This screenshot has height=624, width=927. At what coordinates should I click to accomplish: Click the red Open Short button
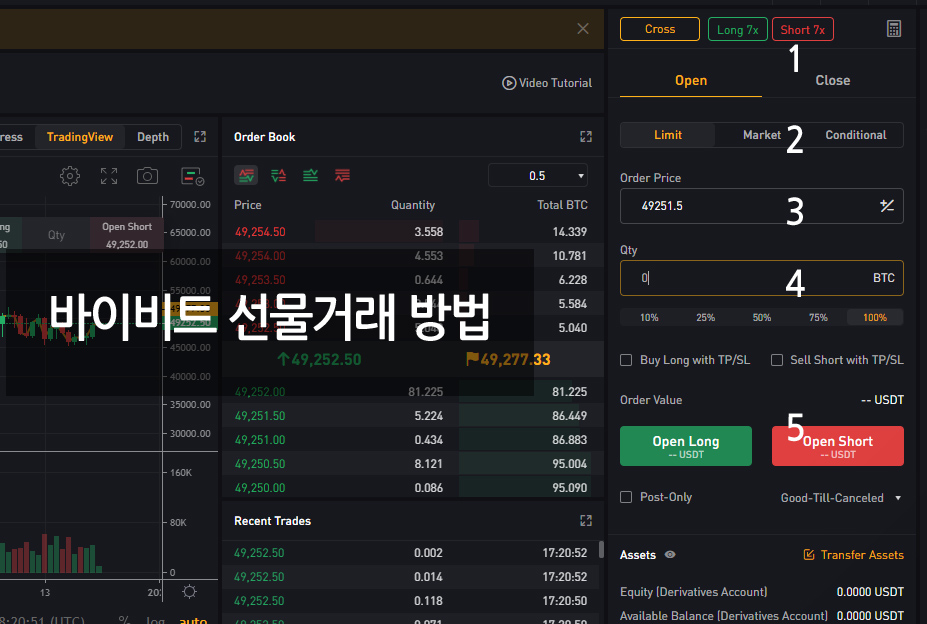tap(838, 446)
